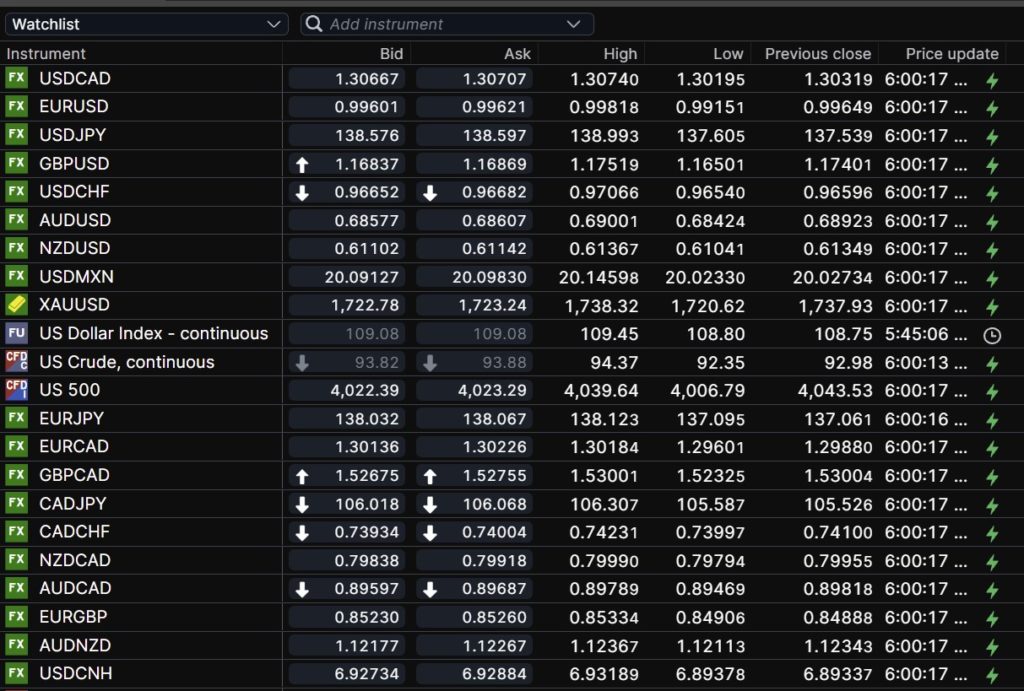1024x691 pixels.
Task: Click the FU icon for US Dollar Index
Action: 16,334
